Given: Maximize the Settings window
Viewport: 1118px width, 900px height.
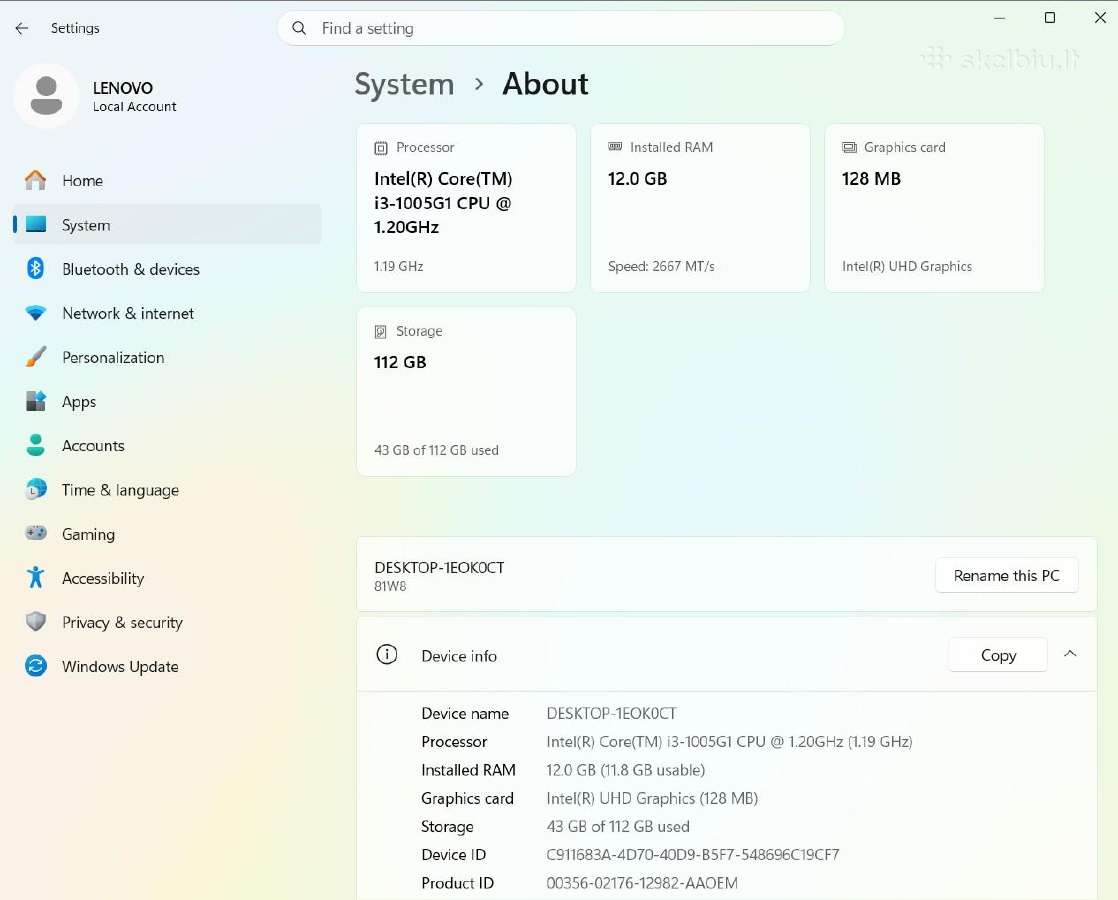Looking at the screenshot, I should [x=1050, y=18].
